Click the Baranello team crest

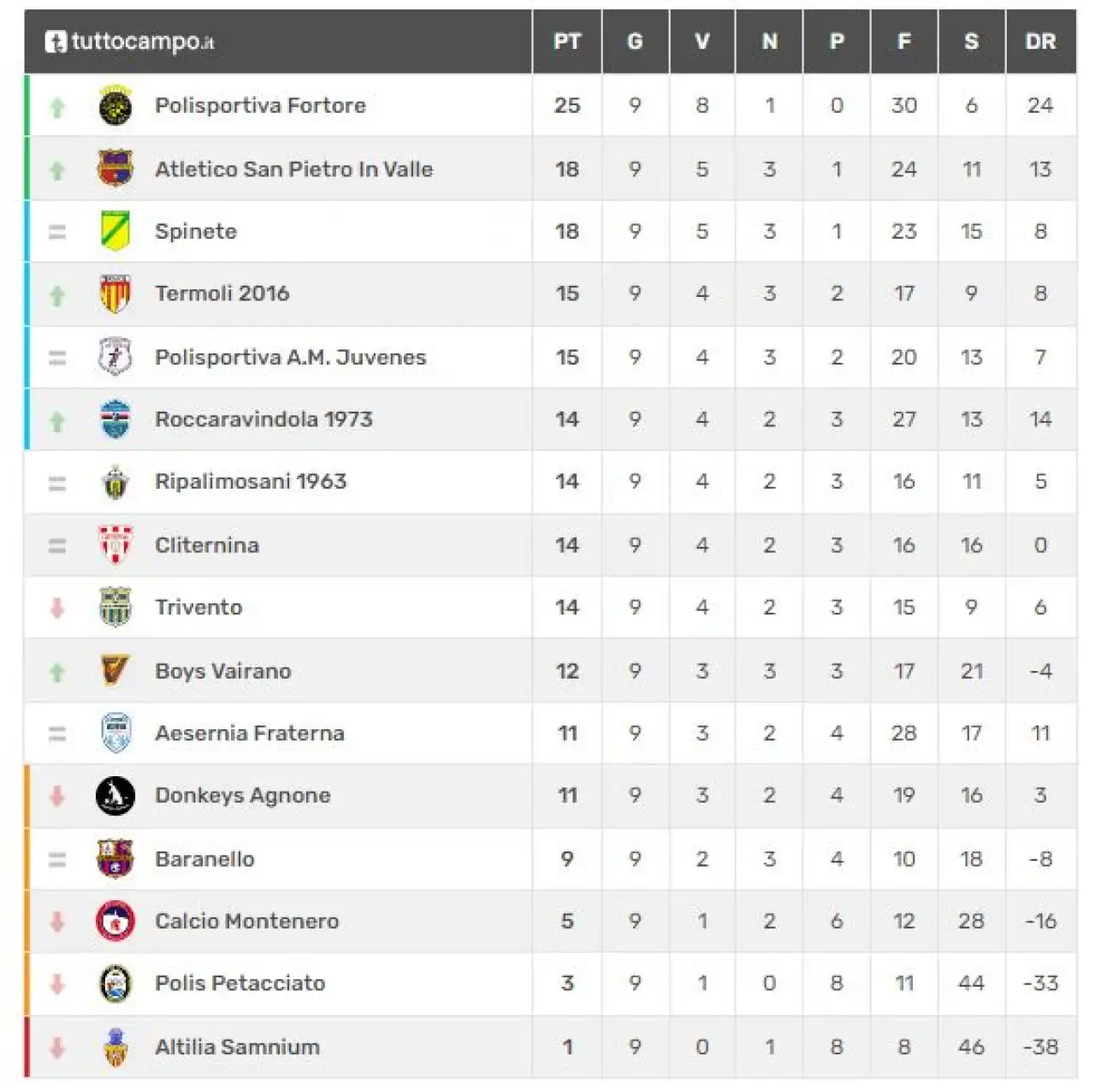[x=115, y=858]
